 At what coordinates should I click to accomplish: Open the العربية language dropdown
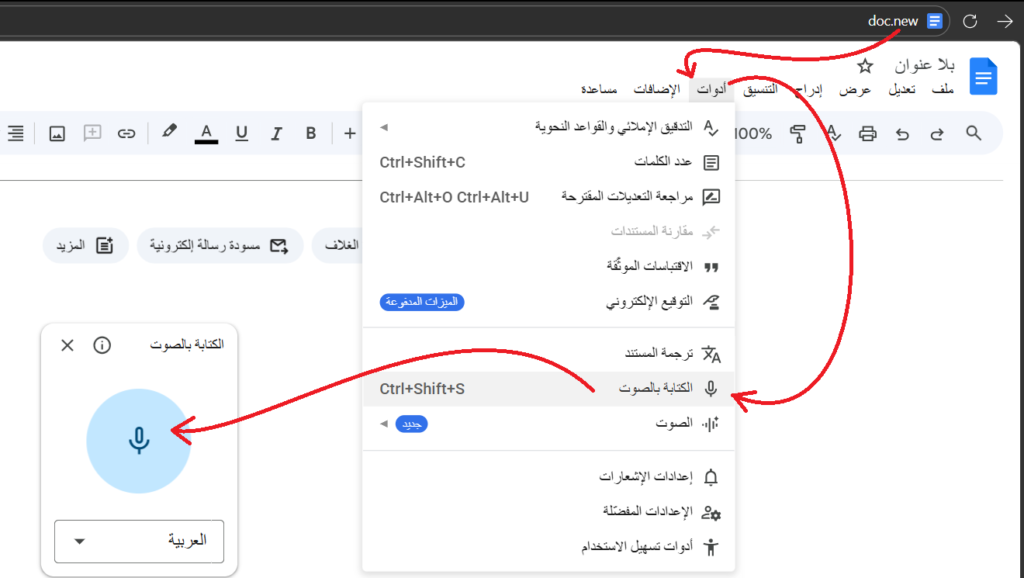(x=139, y=541)
